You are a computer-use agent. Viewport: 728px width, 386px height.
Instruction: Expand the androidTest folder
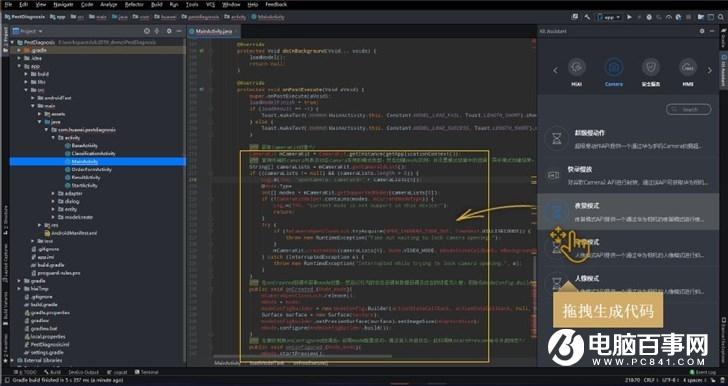coord(32,98)
